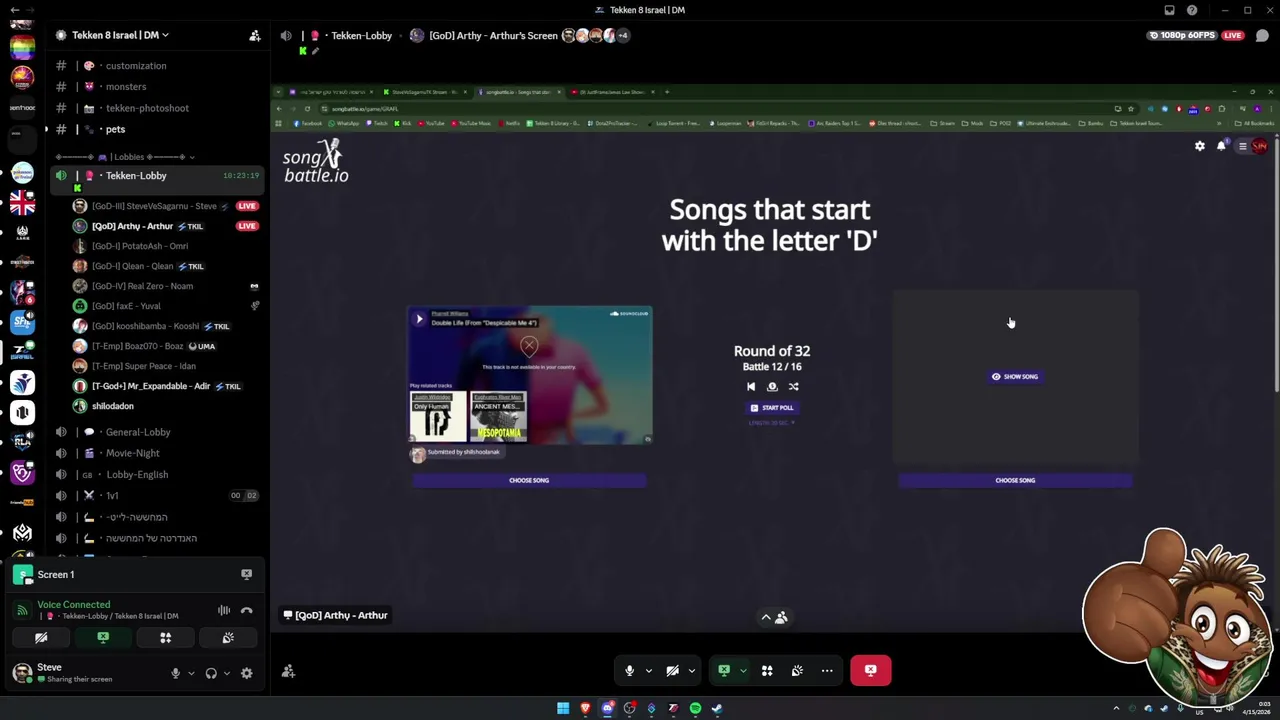1280x720 pixels.
Task: Open Steam from the taskbar
Action: tap(717, 708)
